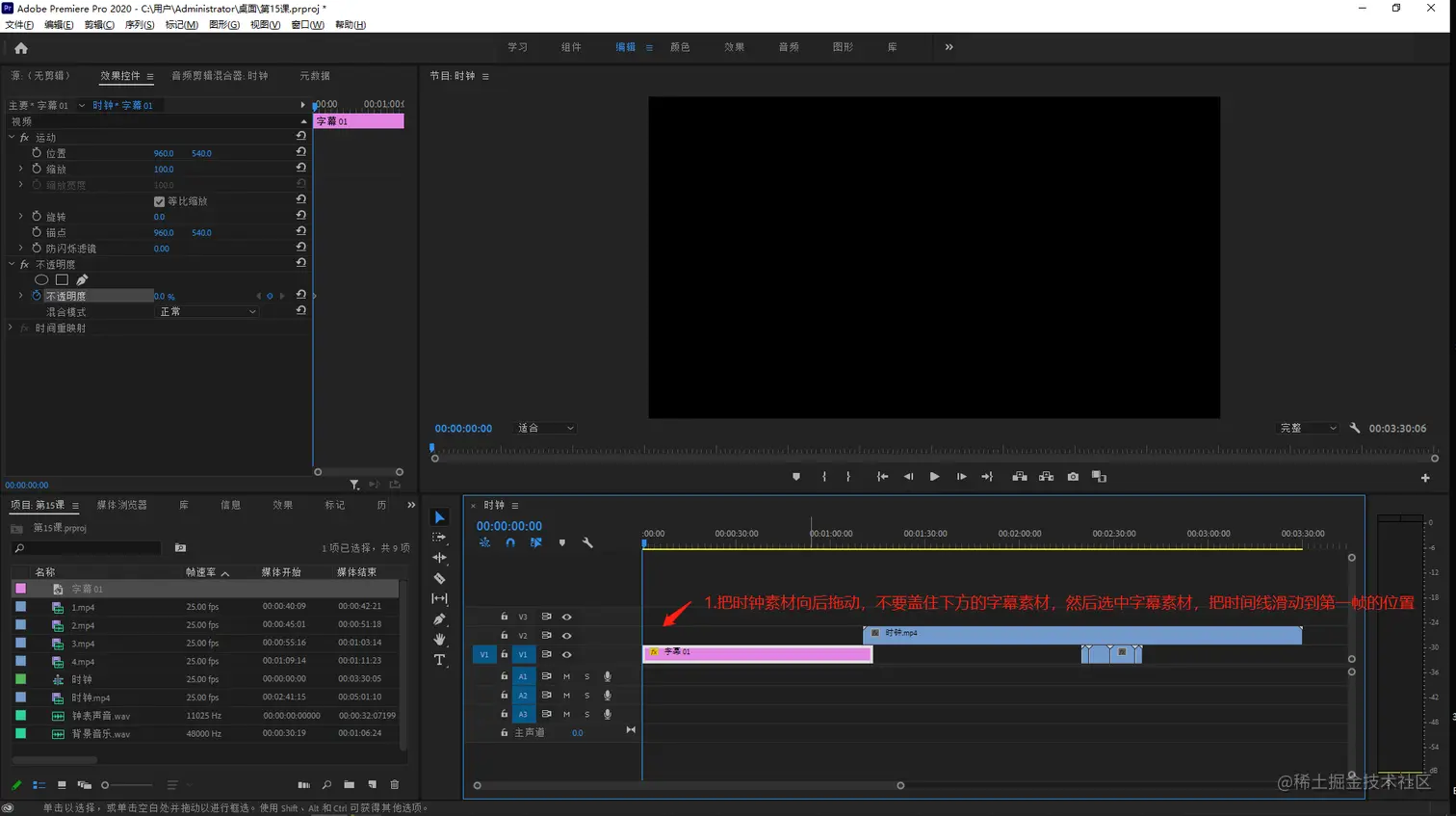1456x816 pixels.
Task: Toggle snap magnet in timeline
Action: 510,542
